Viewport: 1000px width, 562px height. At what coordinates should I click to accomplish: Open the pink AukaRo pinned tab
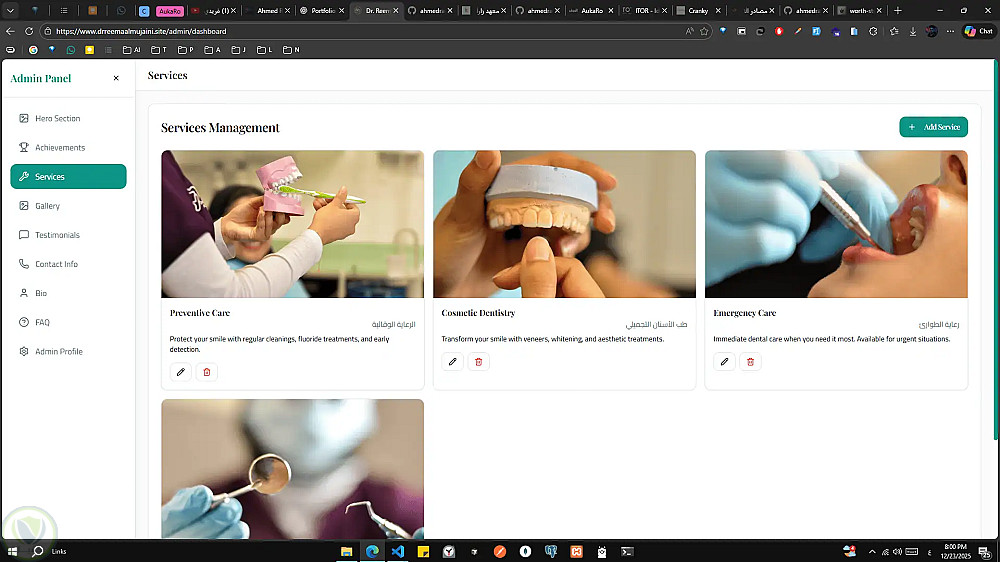170,11
